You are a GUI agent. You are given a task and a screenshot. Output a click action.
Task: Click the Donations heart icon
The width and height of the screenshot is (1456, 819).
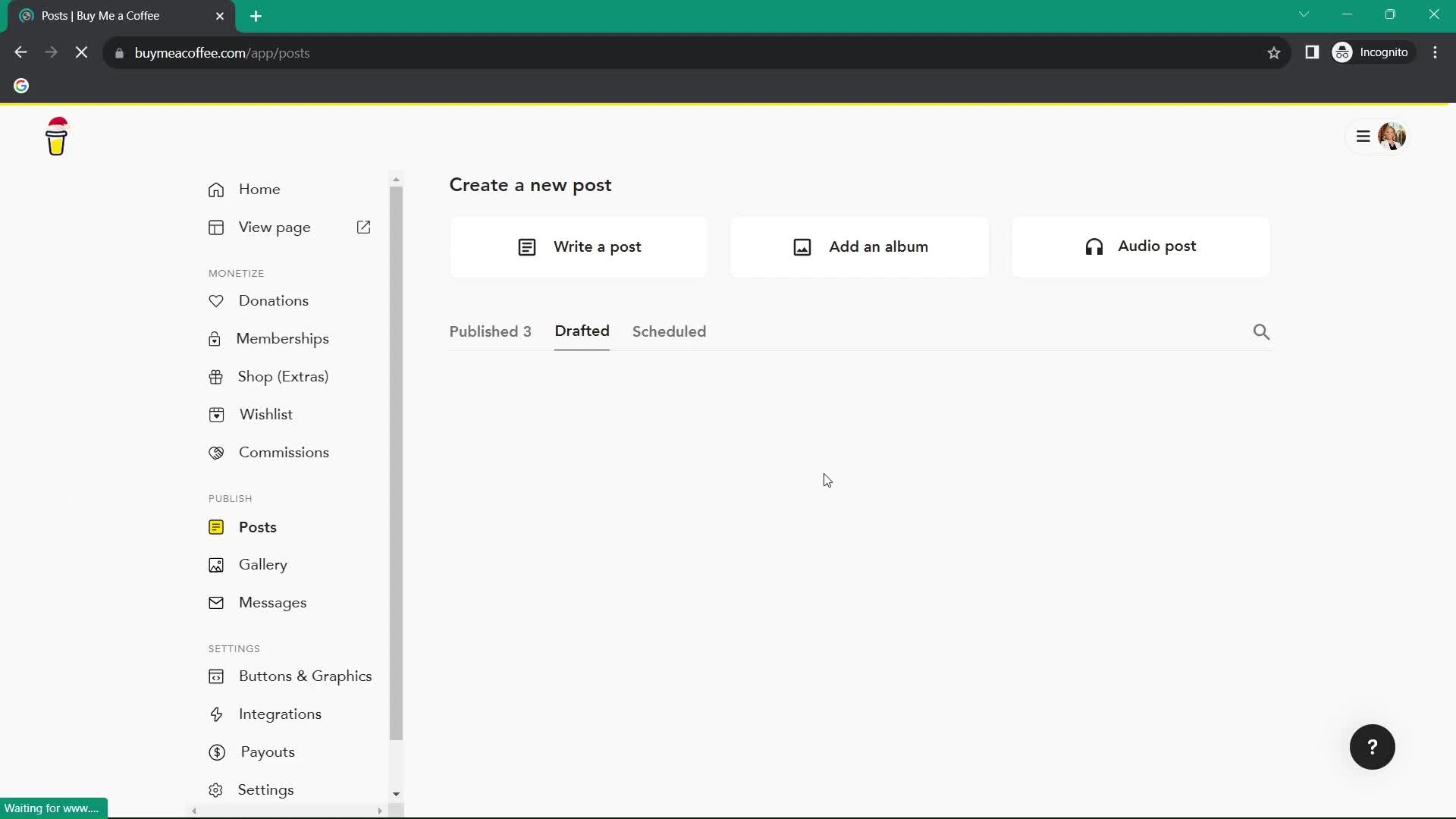tap(216, 300)
